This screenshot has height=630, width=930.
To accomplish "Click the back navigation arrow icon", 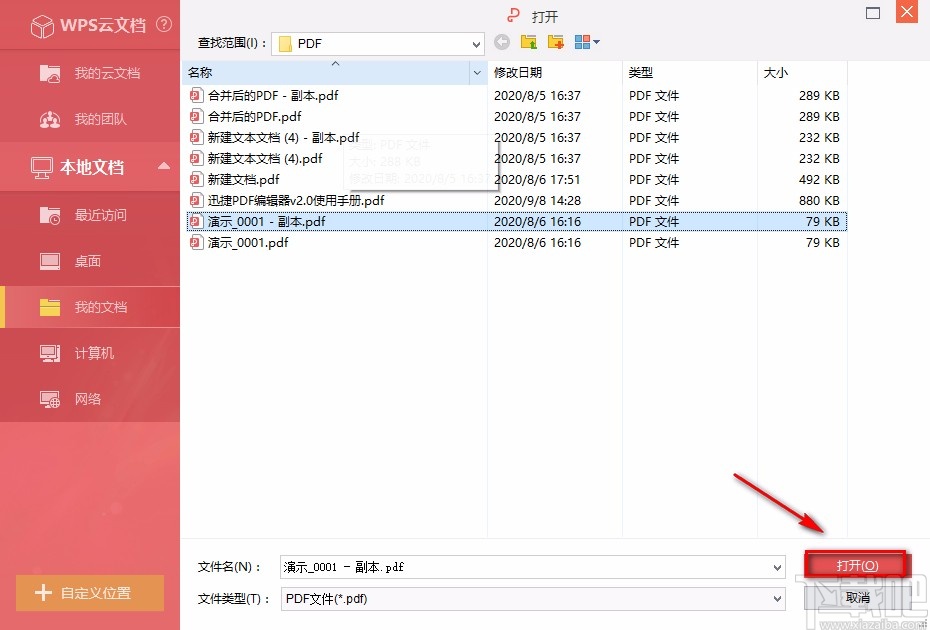I will pos(502,42).
